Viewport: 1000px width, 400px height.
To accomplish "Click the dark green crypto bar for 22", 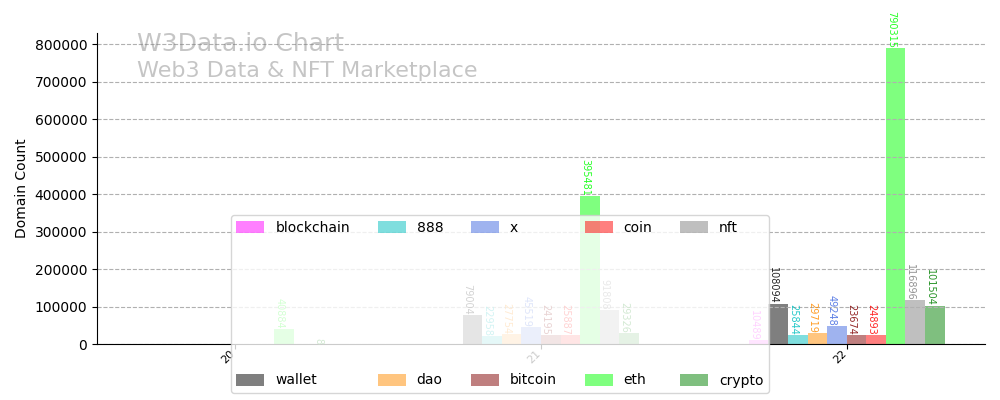I will point(935,326).
